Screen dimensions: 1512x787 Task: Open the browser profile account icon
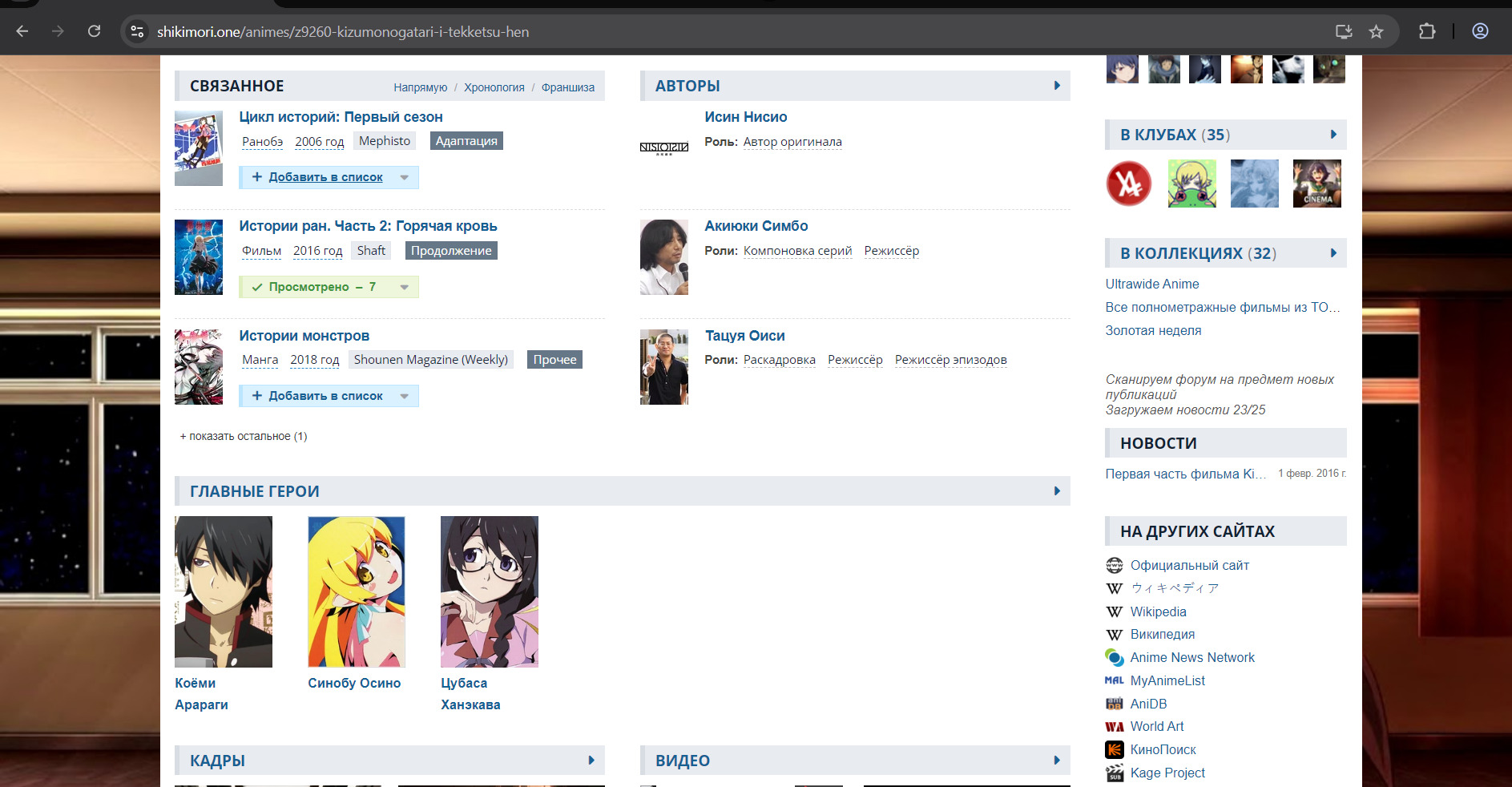coord(1479,31)
